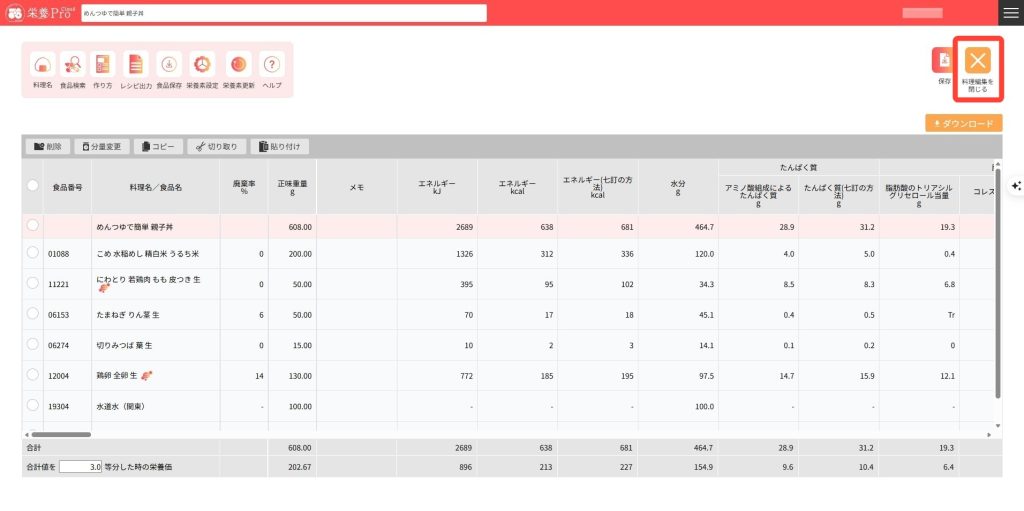The image size is (1024, 511).
Task: Click the 保存 save icon
Action: 943,62
